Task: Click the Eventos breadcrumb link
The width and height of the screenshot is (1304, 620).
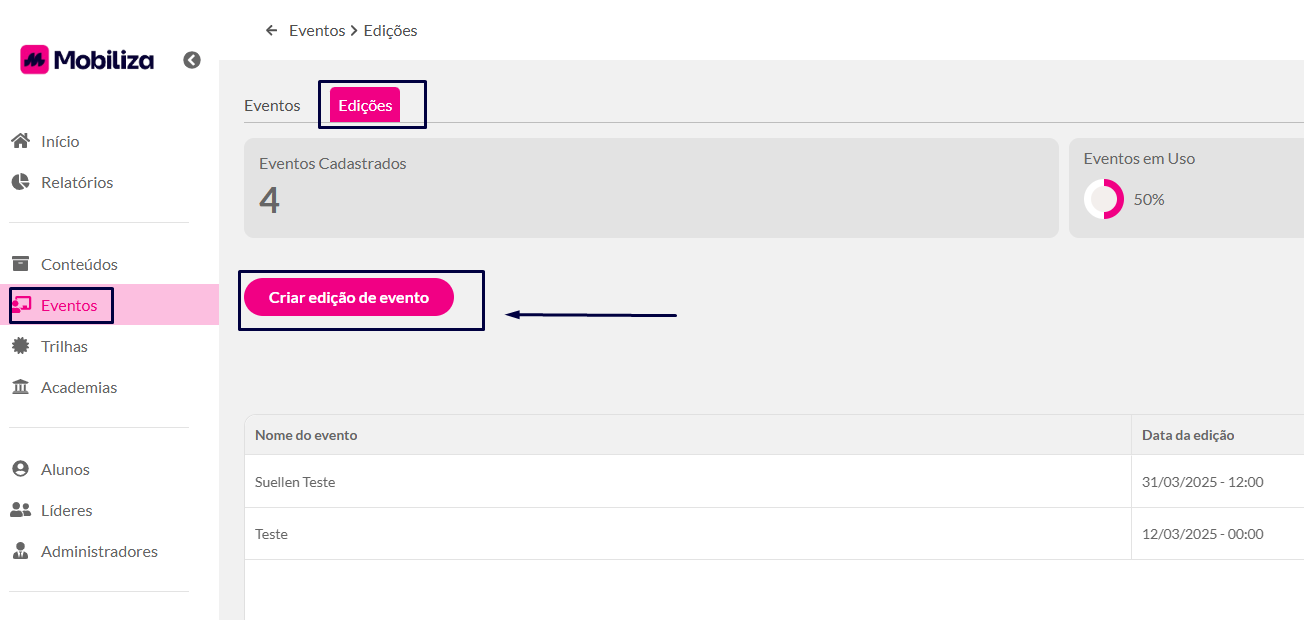Action: coord(317,30)
